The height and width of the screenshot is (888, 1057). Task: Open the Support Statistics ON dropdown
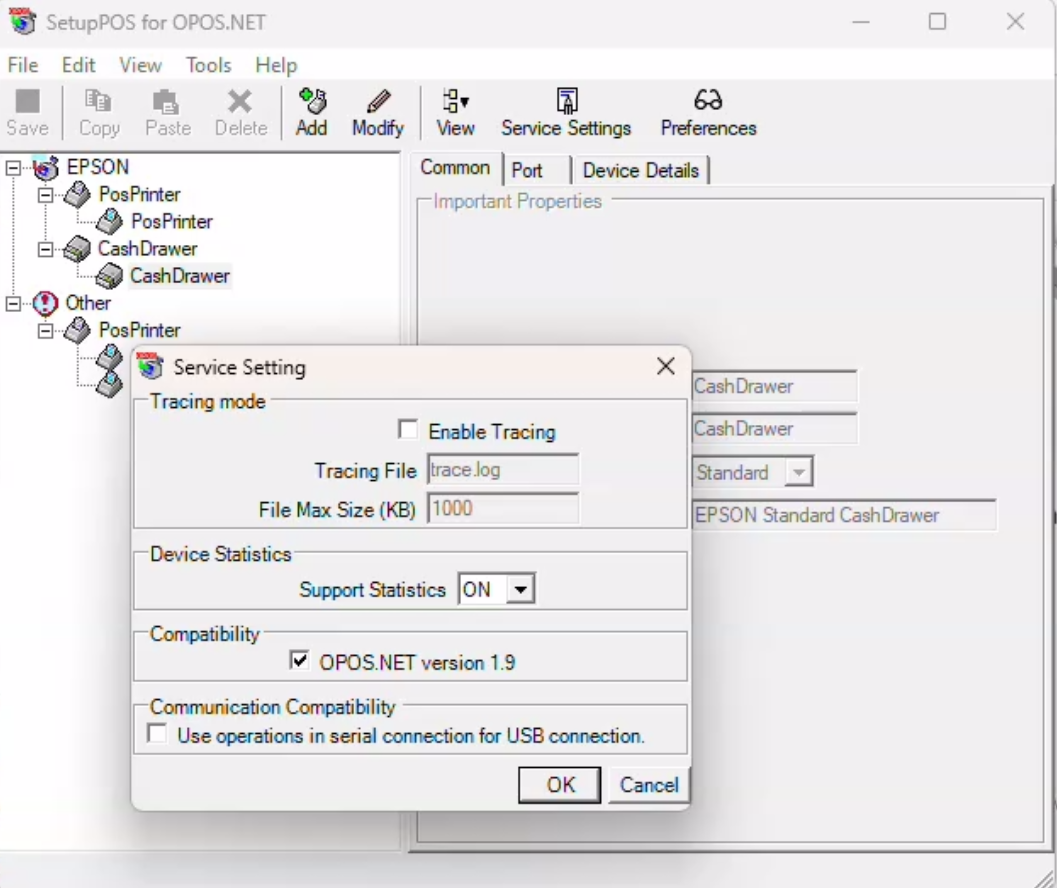[x=520, y=589]
